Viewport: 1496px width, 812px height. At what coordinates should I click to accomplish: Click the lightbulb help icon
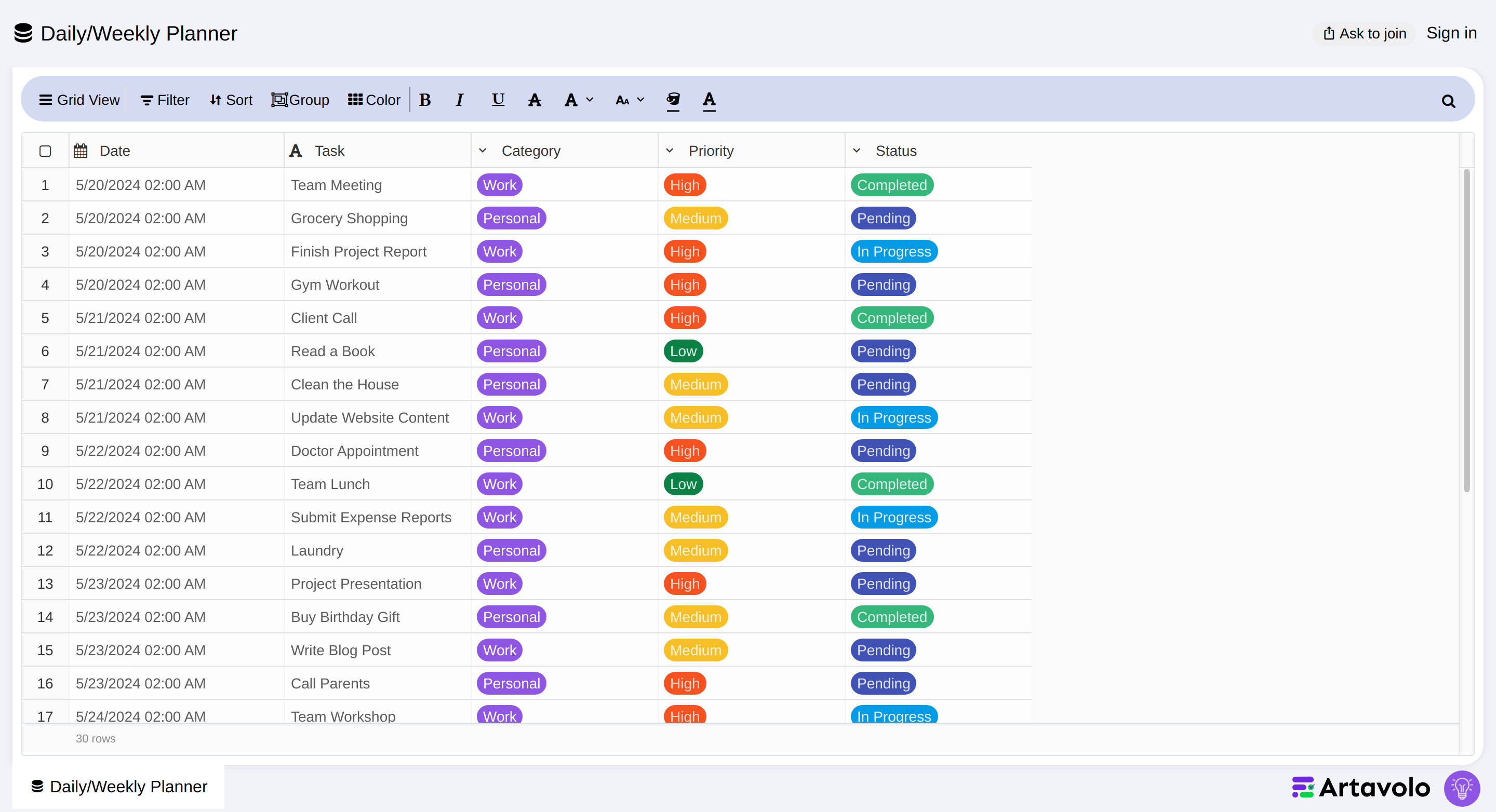pos(1462,788)
